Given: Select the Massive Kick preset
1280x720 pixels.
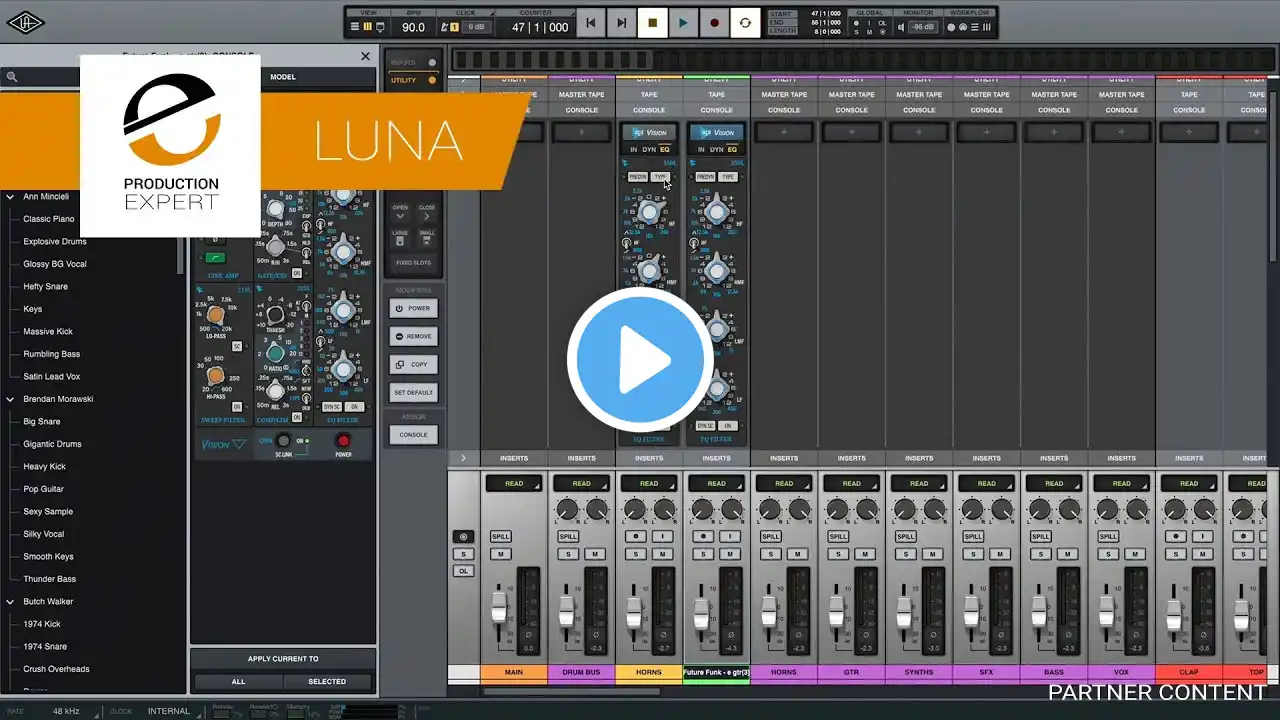Looking at the screenshot, I should point(48,332).
